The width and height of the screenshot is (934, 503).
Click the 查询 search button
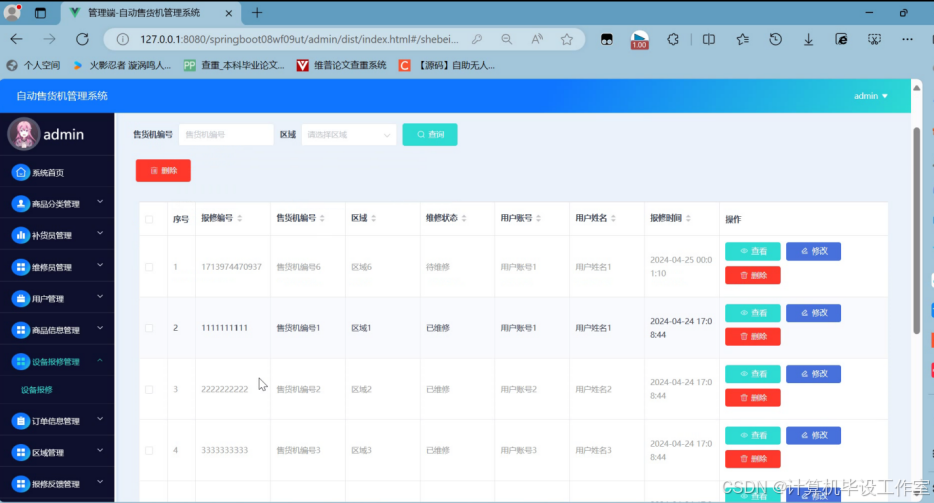pyautogui.click(x=430, y=135)
